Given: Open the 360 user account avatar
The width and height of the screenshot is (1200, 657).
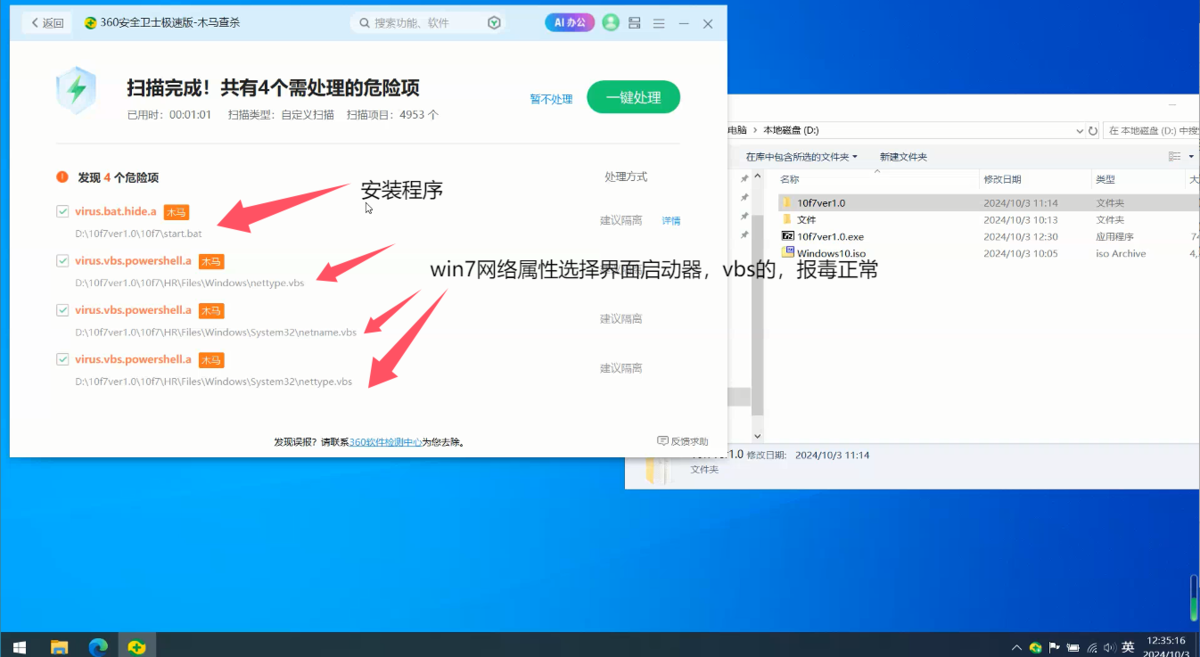Looking at the screenshot, I should [x=611, y=22].
